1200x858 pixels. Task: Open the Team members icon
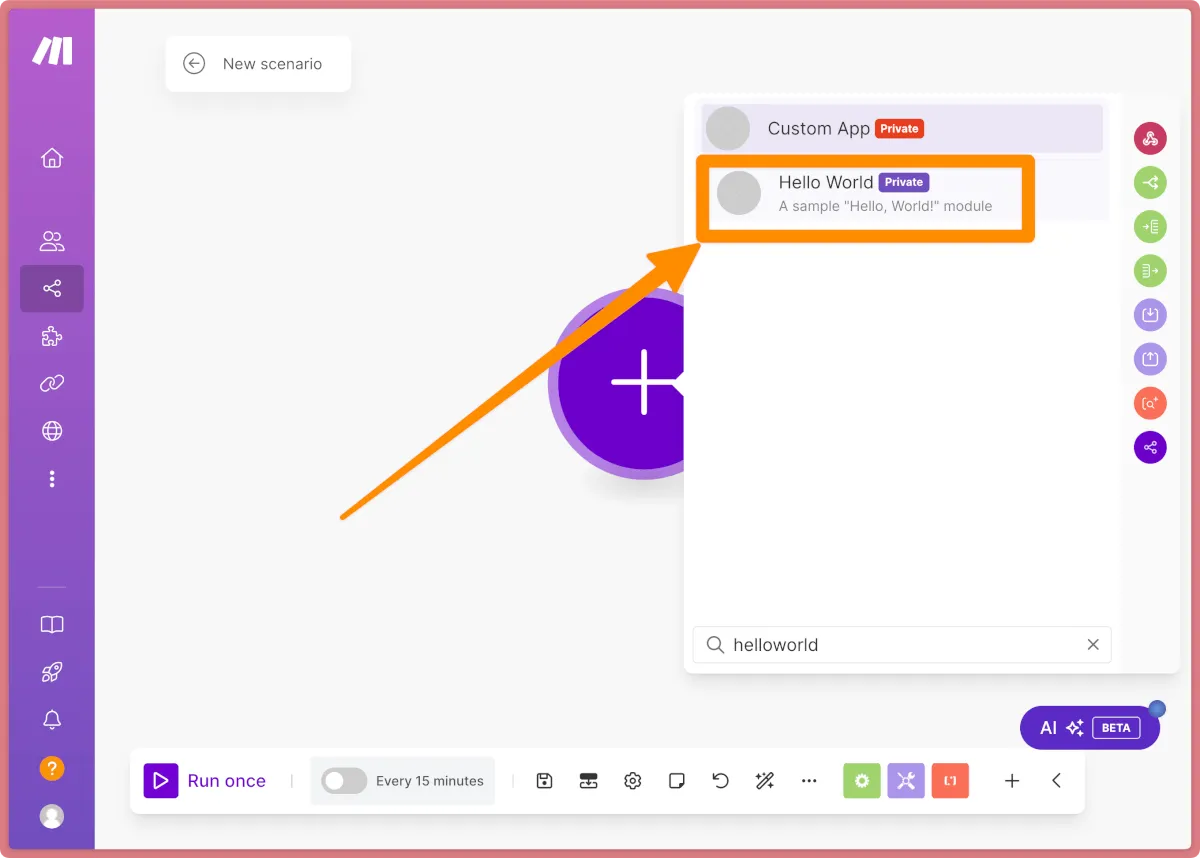point(52,241)
